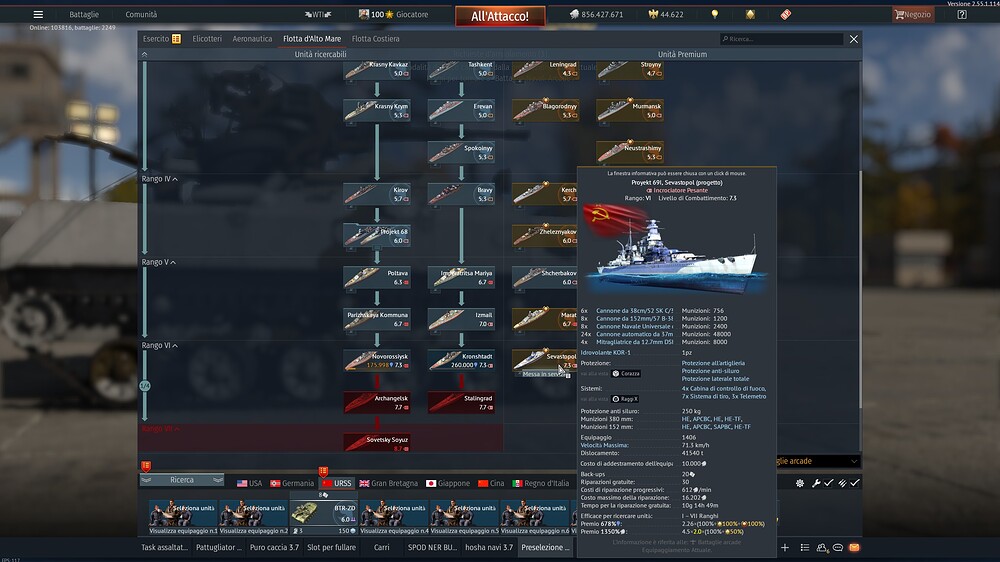Open the Negozio shop
This screenshot has width=1000, height=562.
click(x=913, y=14)
